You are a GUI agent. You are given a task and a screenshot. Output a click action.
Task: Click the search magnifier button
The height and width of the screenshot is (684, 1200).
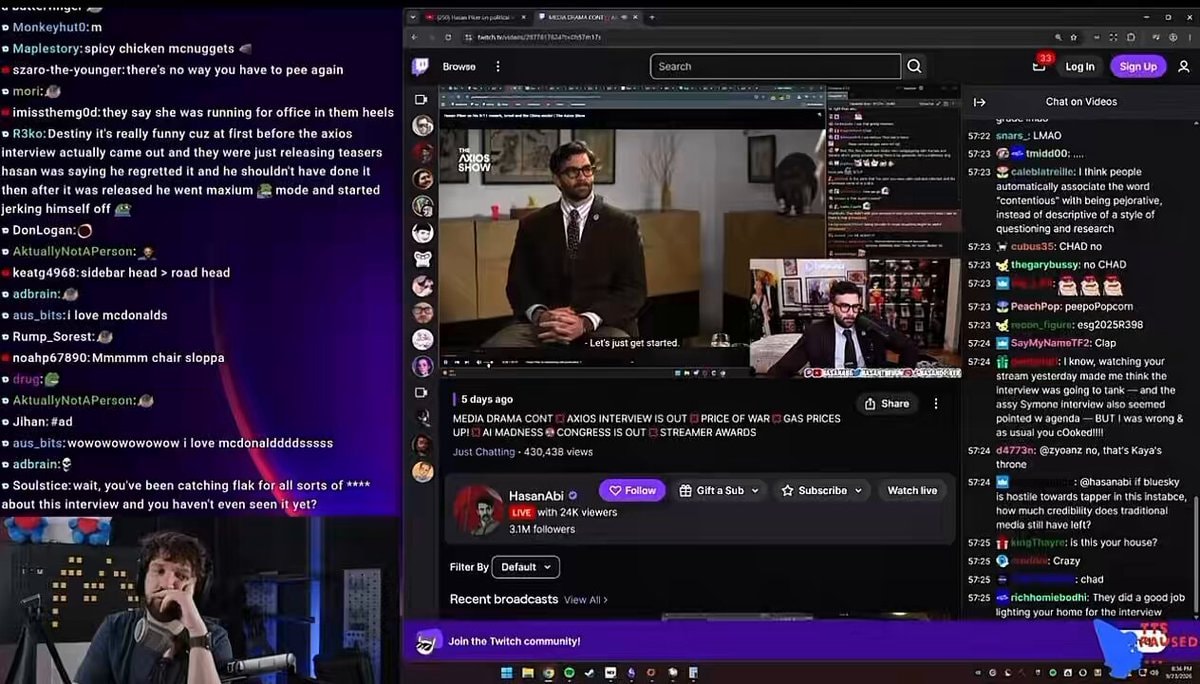point(914,66)
